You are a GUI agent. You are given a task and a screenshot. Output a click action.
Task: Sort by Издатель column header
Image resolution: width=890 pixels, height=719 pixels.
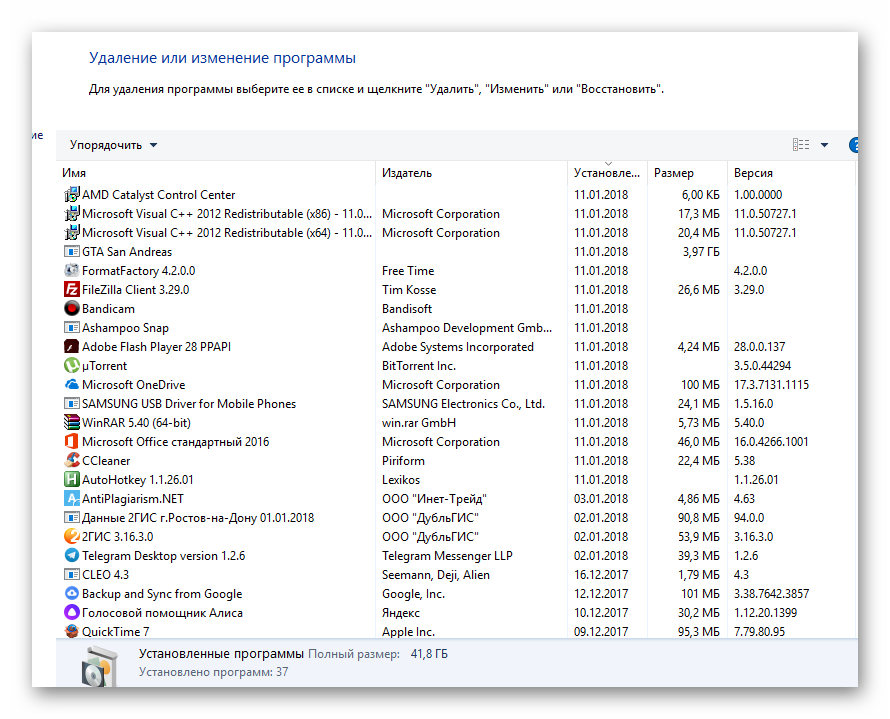click(x=471, y=173)
